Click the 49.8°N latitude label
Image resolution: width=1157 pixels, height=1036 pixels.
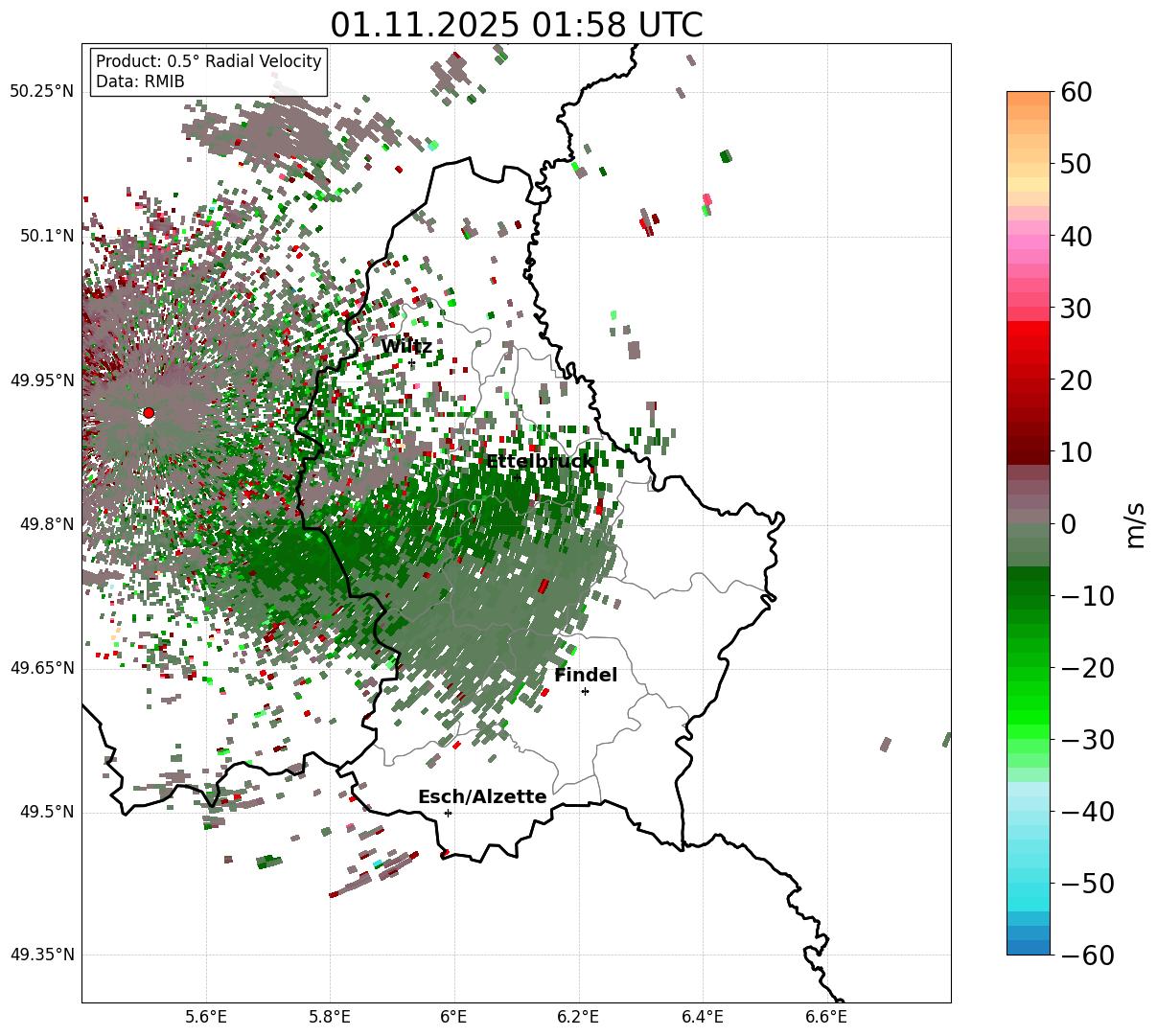46,524
